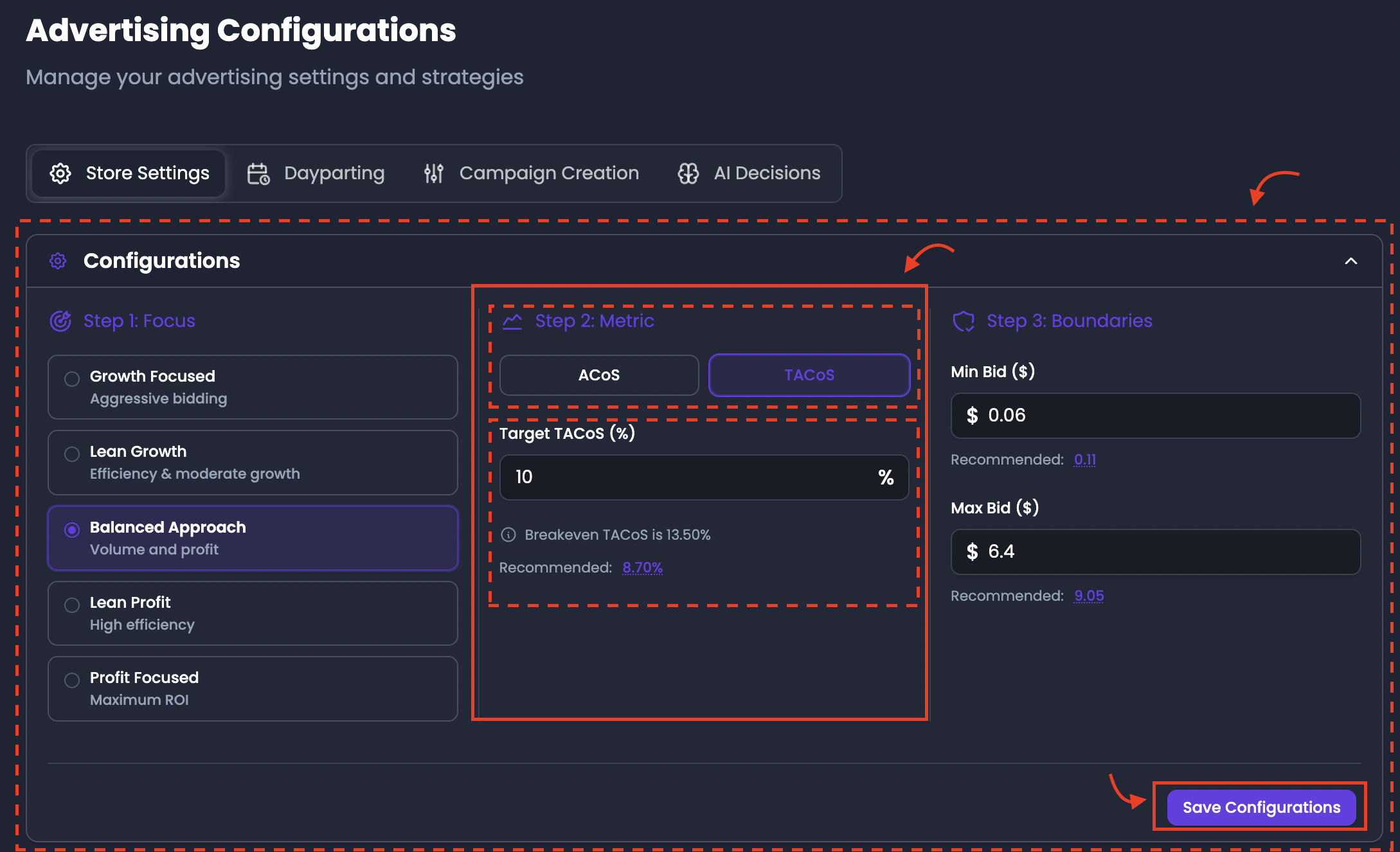Click the AI Decisions brain icon

pyautogui.click(x=688, y=173)
